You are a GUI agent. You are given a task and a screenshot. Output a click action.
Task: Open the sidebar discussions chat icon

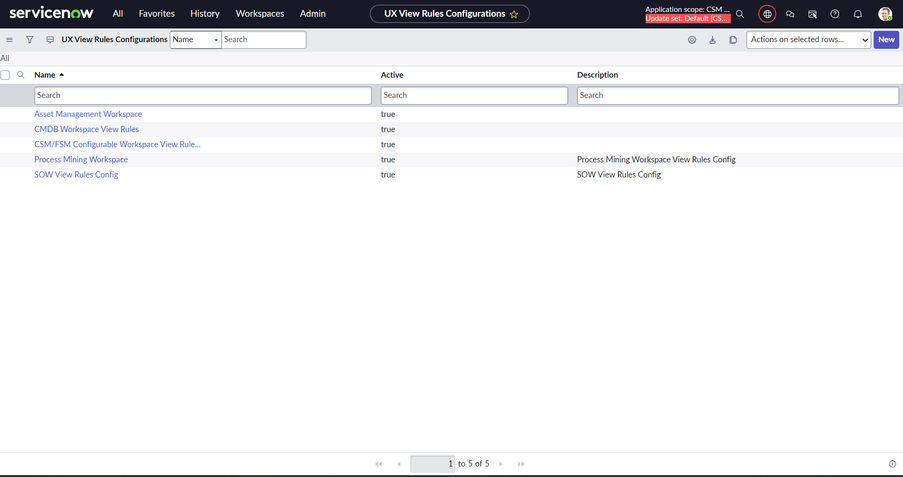[x=790, y=14]
